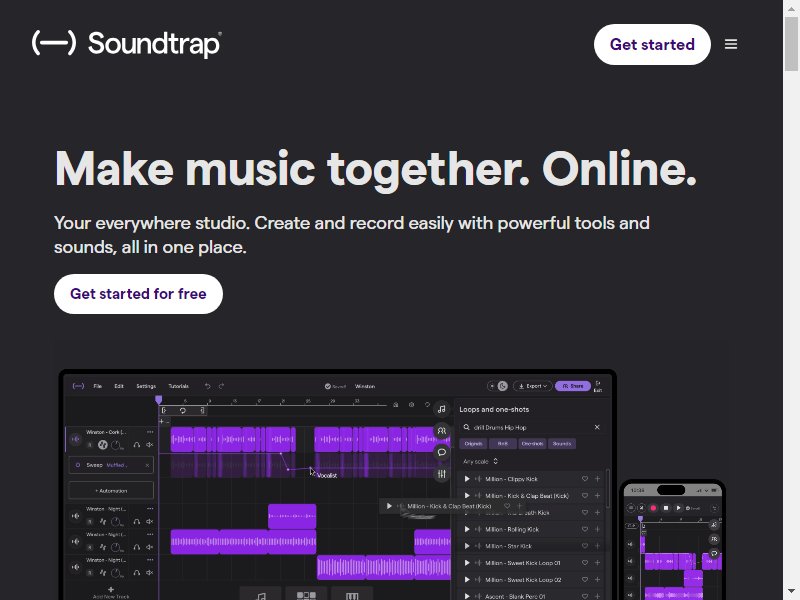Click the + Automation button

click(x=111, y=491)
